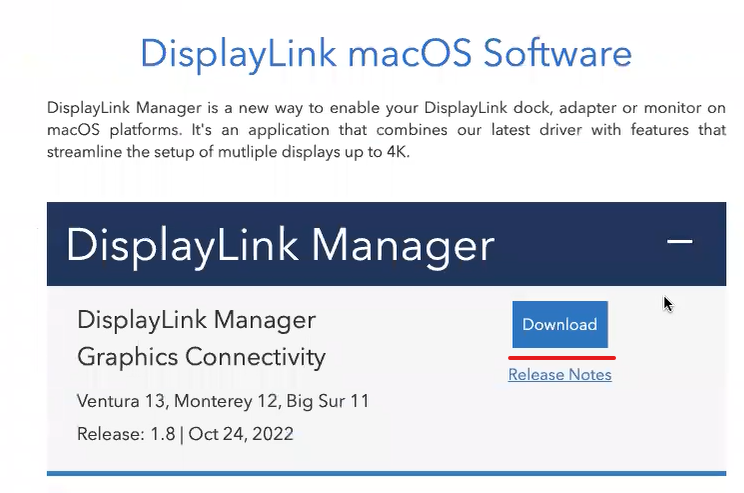Open the Release Notes link
This screenshot has width=744, height=493.
pyautogui.click(x=560, y=375)
